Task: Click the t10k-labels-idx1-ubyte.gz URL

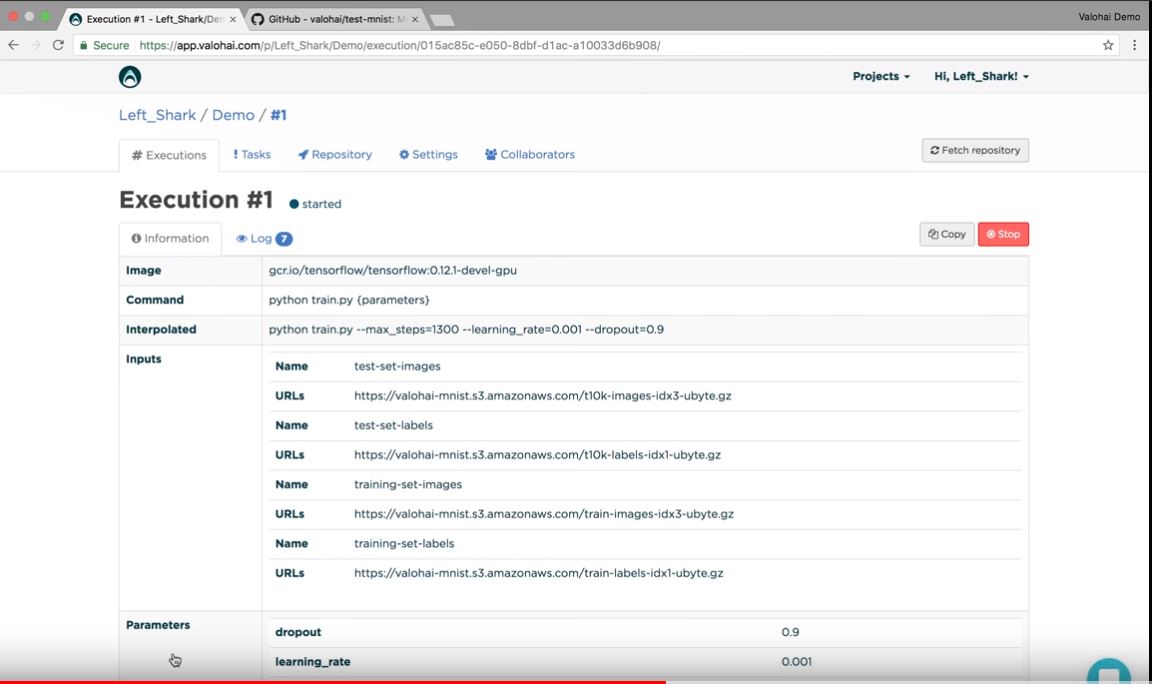Action: point(537,455)
